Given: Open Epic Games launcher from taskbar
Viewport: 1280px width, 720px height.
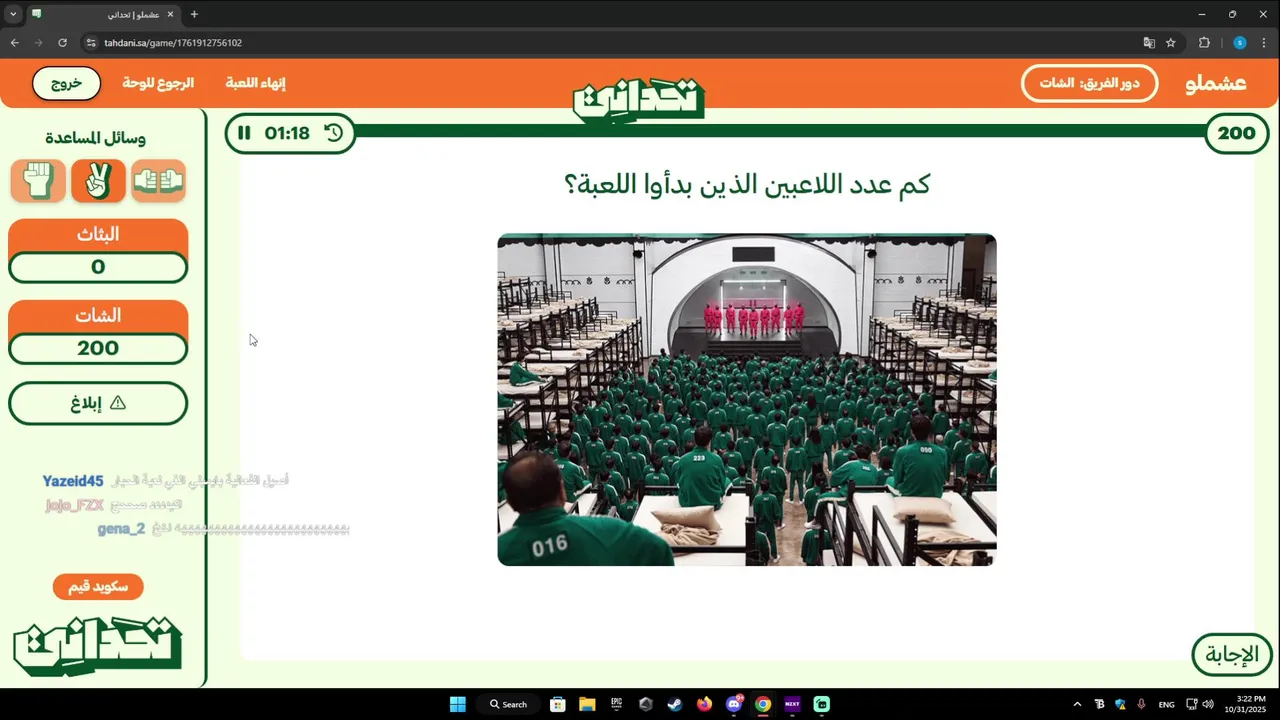Looking at the screenshot, I should (617, 704).
